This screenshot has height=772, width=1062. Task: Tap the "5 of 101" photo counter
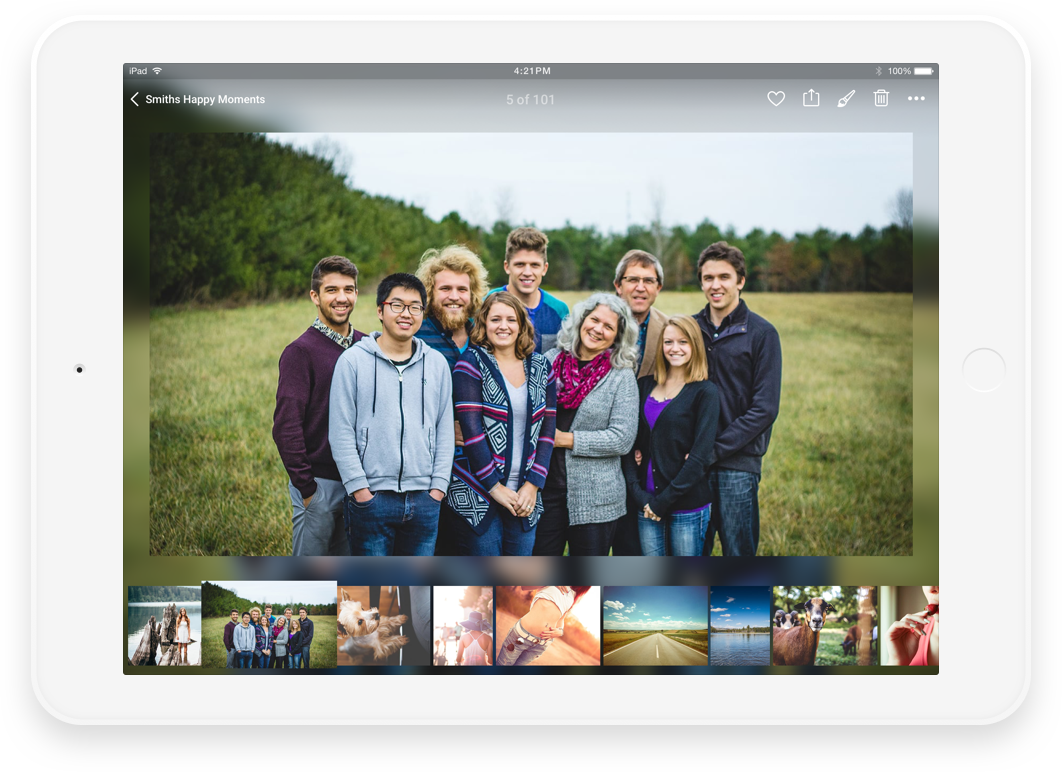(530, 100)
